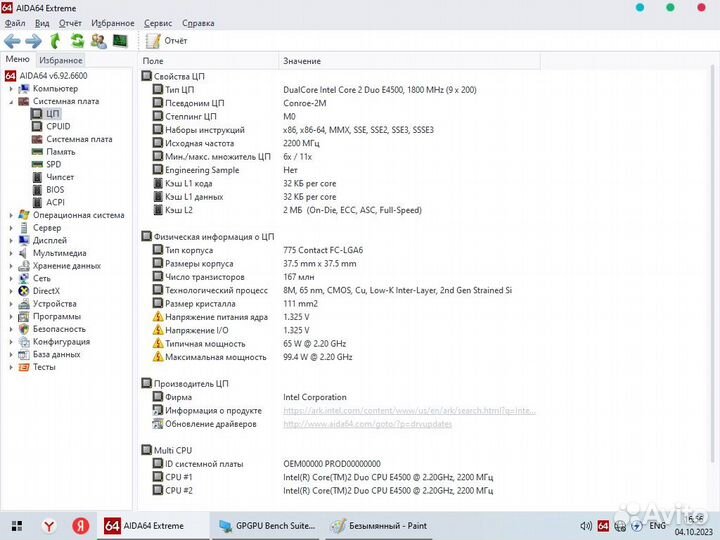Open the SPD item in the sidebar
Screen dimensions: 720x540
(54, 164)
